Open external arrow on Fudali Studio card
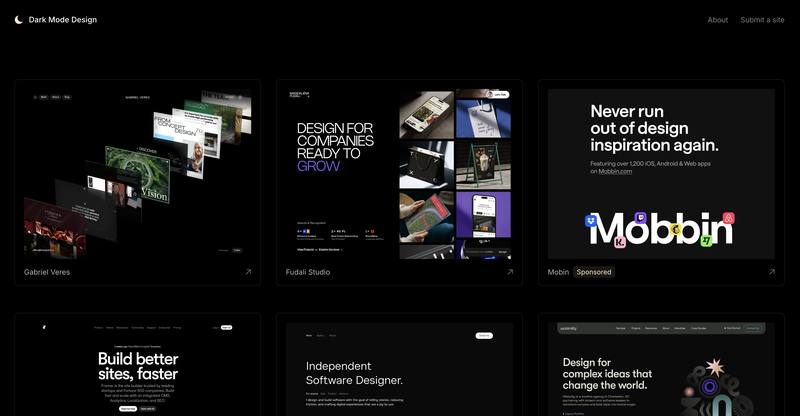This screenshot has height=416, width=800. point(510,272)
